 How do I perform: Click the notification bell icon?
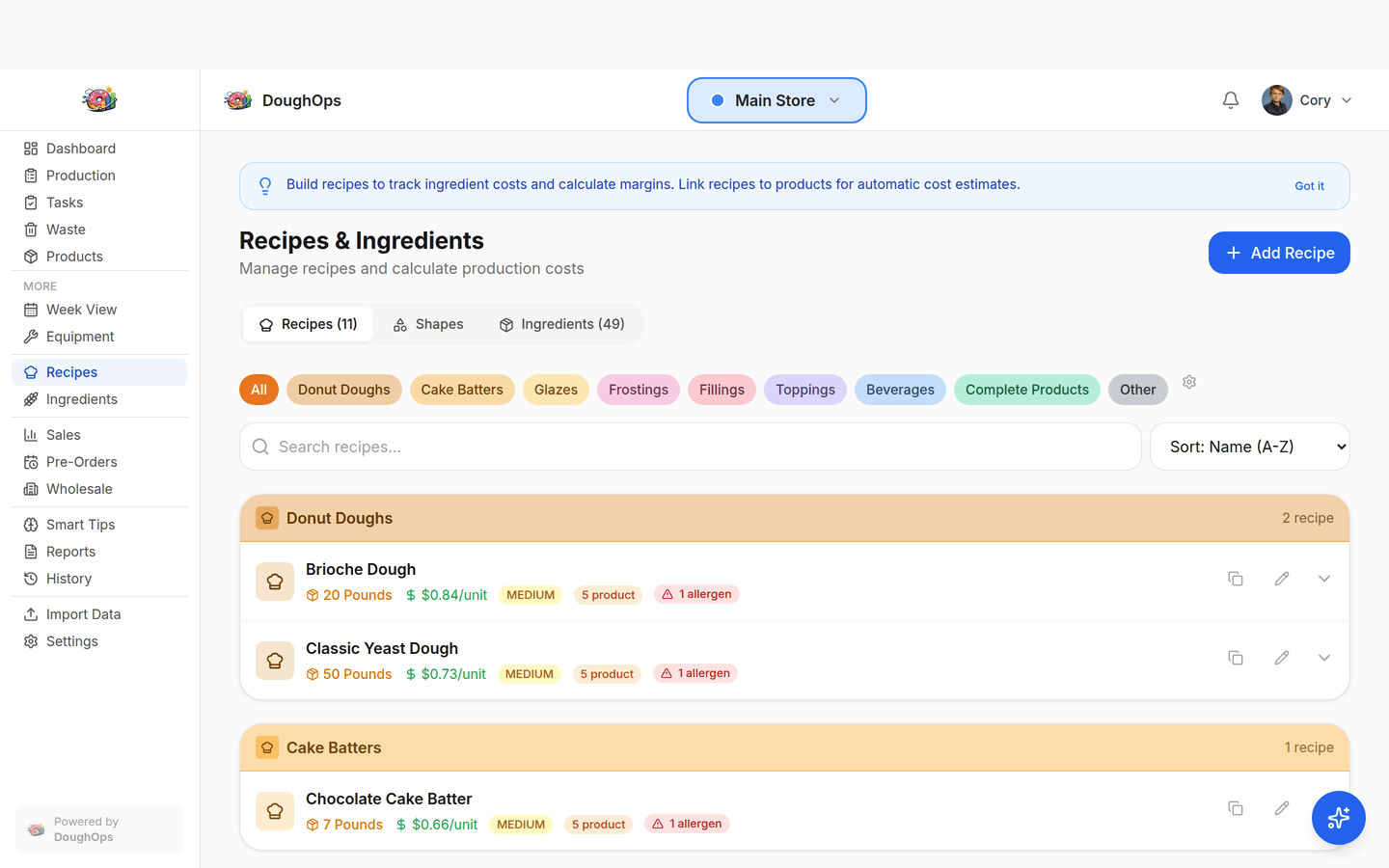click(x=1230, y=99)
